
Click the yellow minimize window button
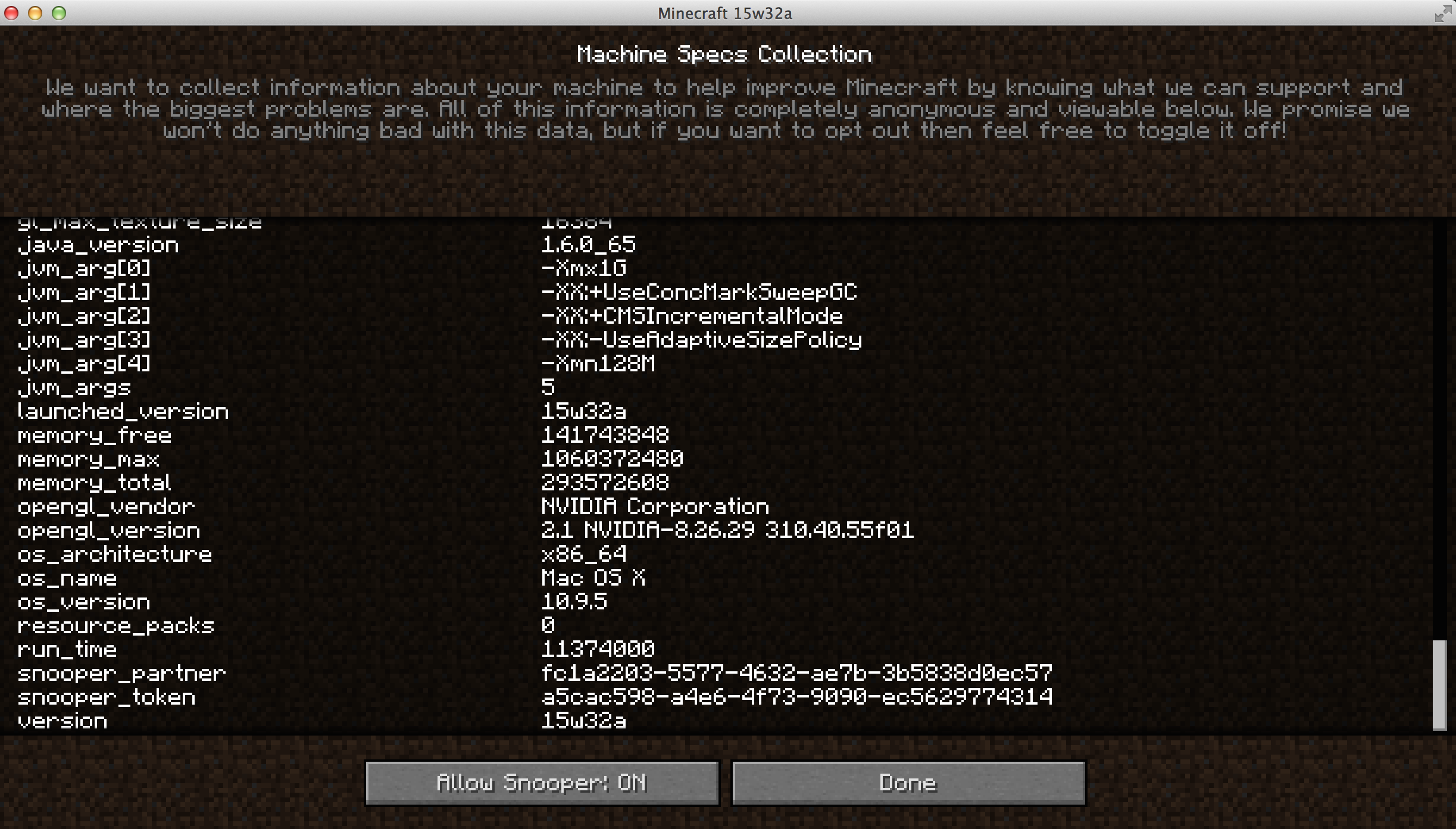coord(35,13)
